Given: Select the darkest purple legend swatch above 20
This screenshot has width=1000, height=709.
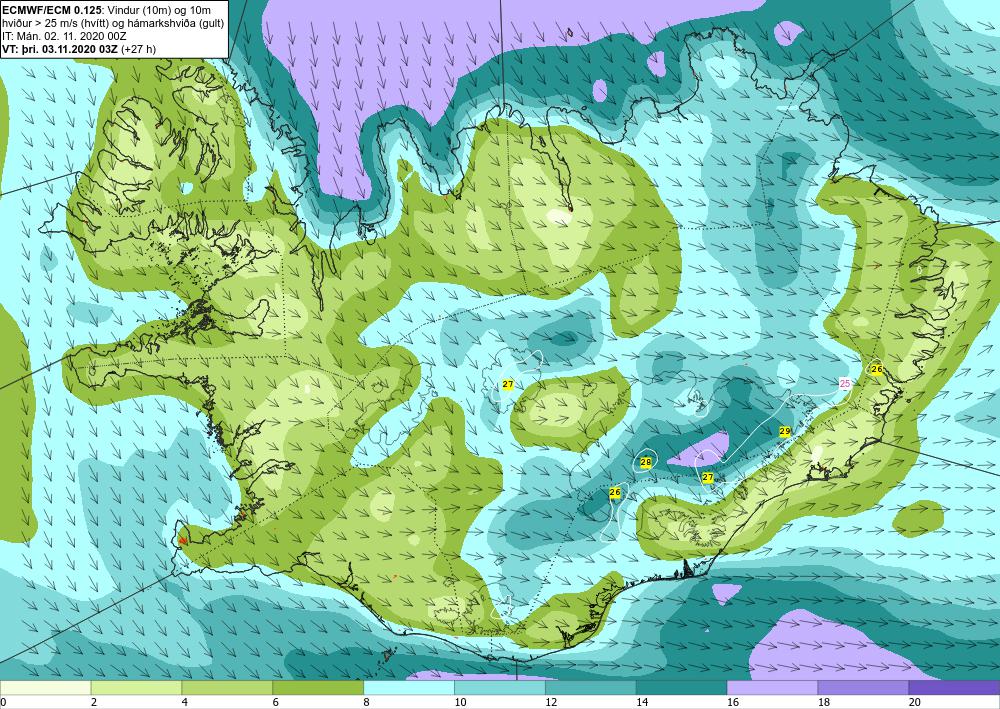Looking at the screenshot, I should click(954, 688).
